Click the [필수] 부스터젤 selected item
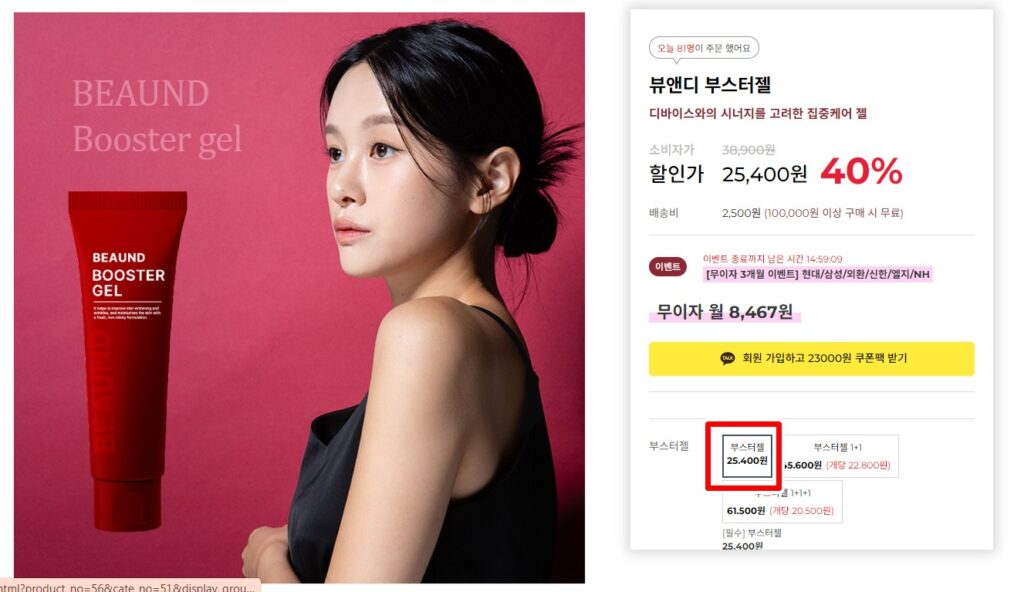Viewport: 1024px width, 592px height. coord(752,539)
